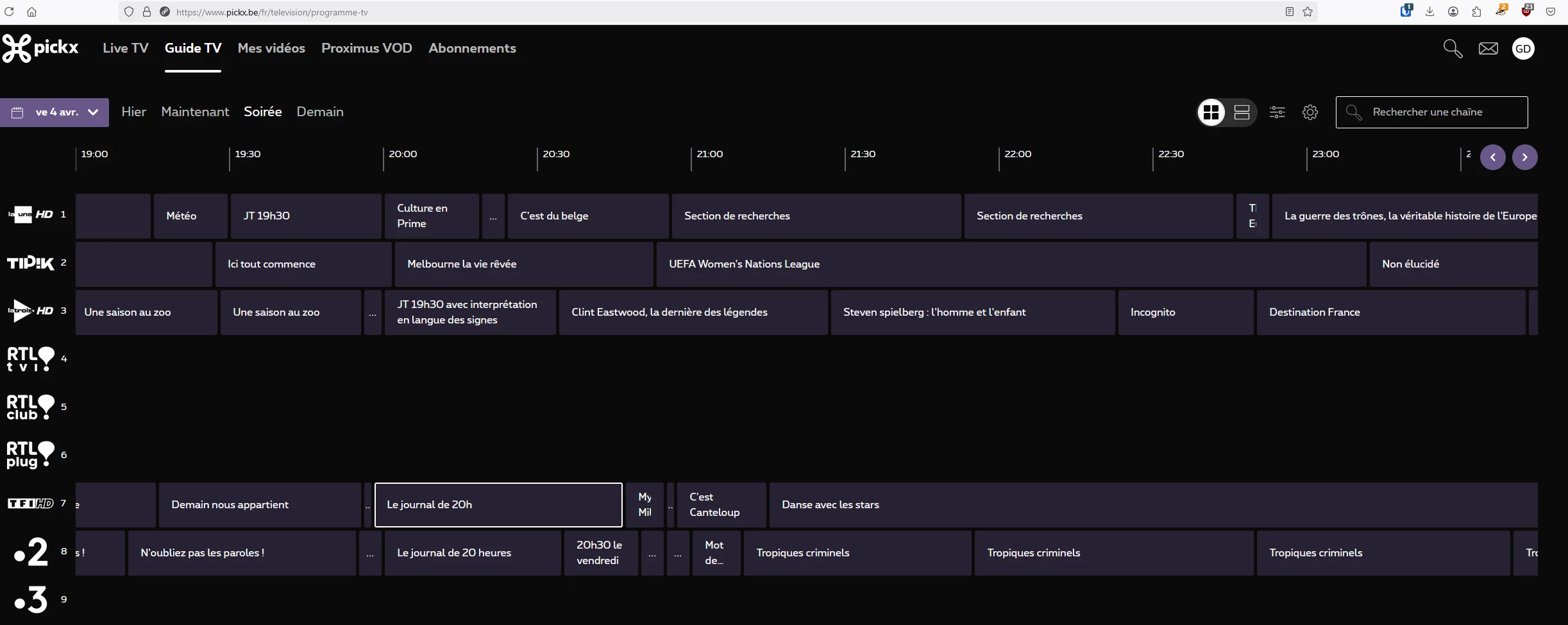Select Tipik channel logo
This screenshot has height=625, width=1568.
[x=30, y=263]
